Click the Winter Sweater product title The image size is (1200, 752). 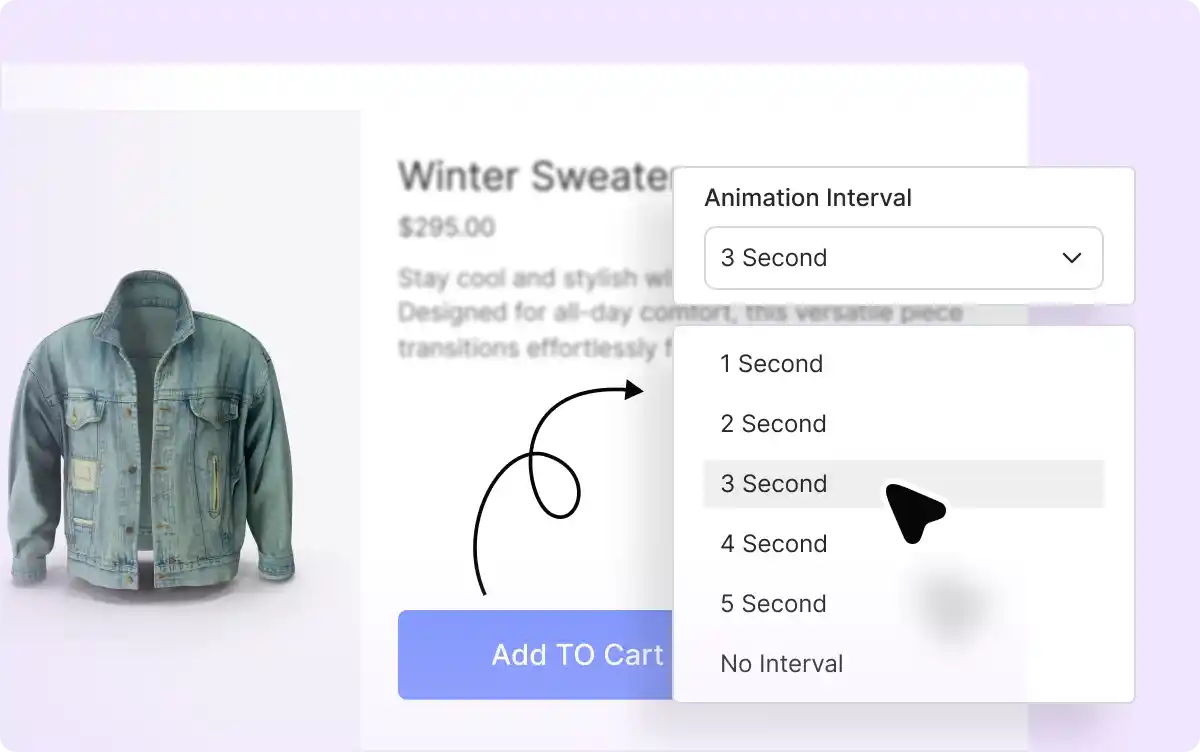tap(537, 177)
